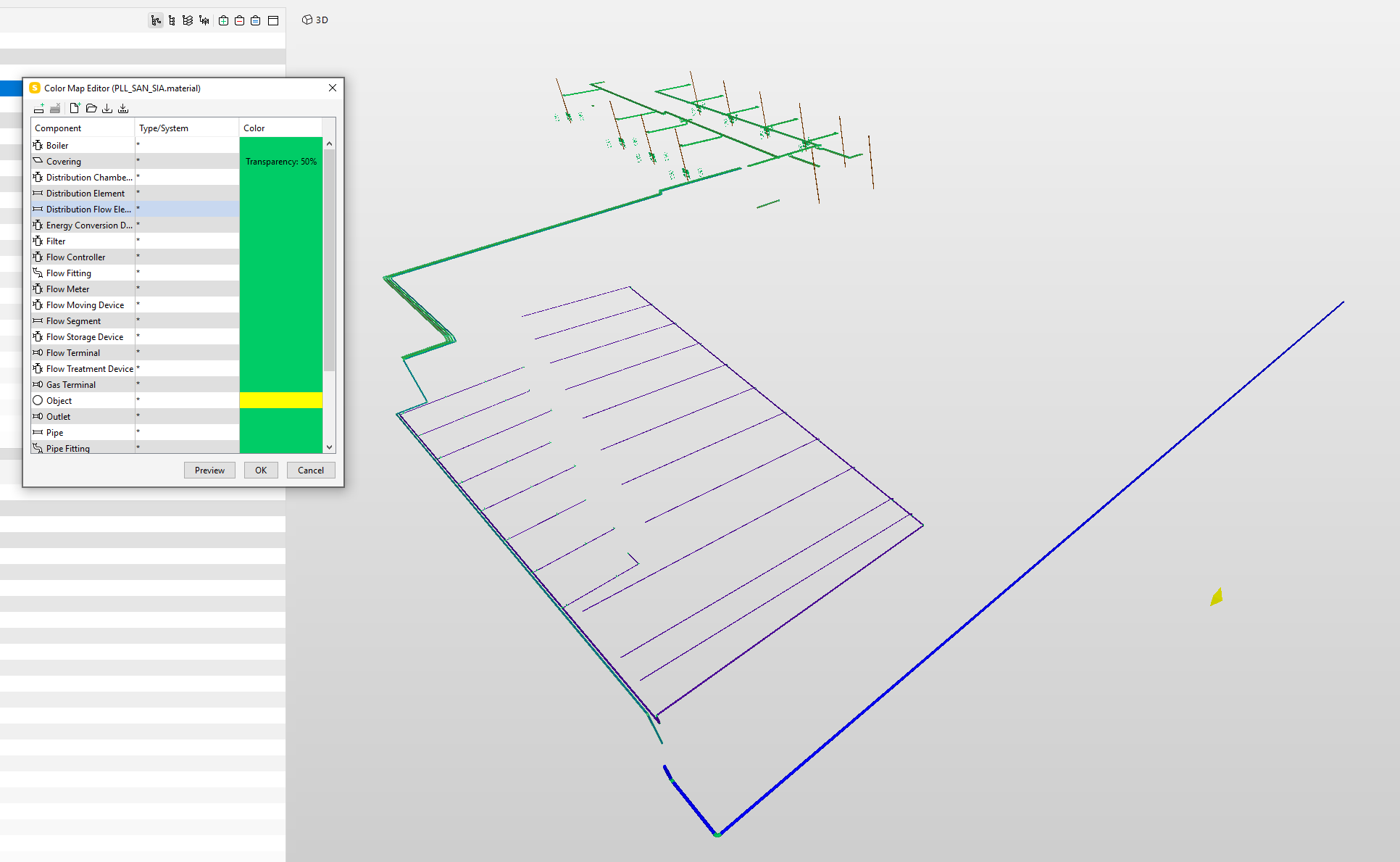
Task: Click the Outlet component icon
Action: (x=38, y=416)
